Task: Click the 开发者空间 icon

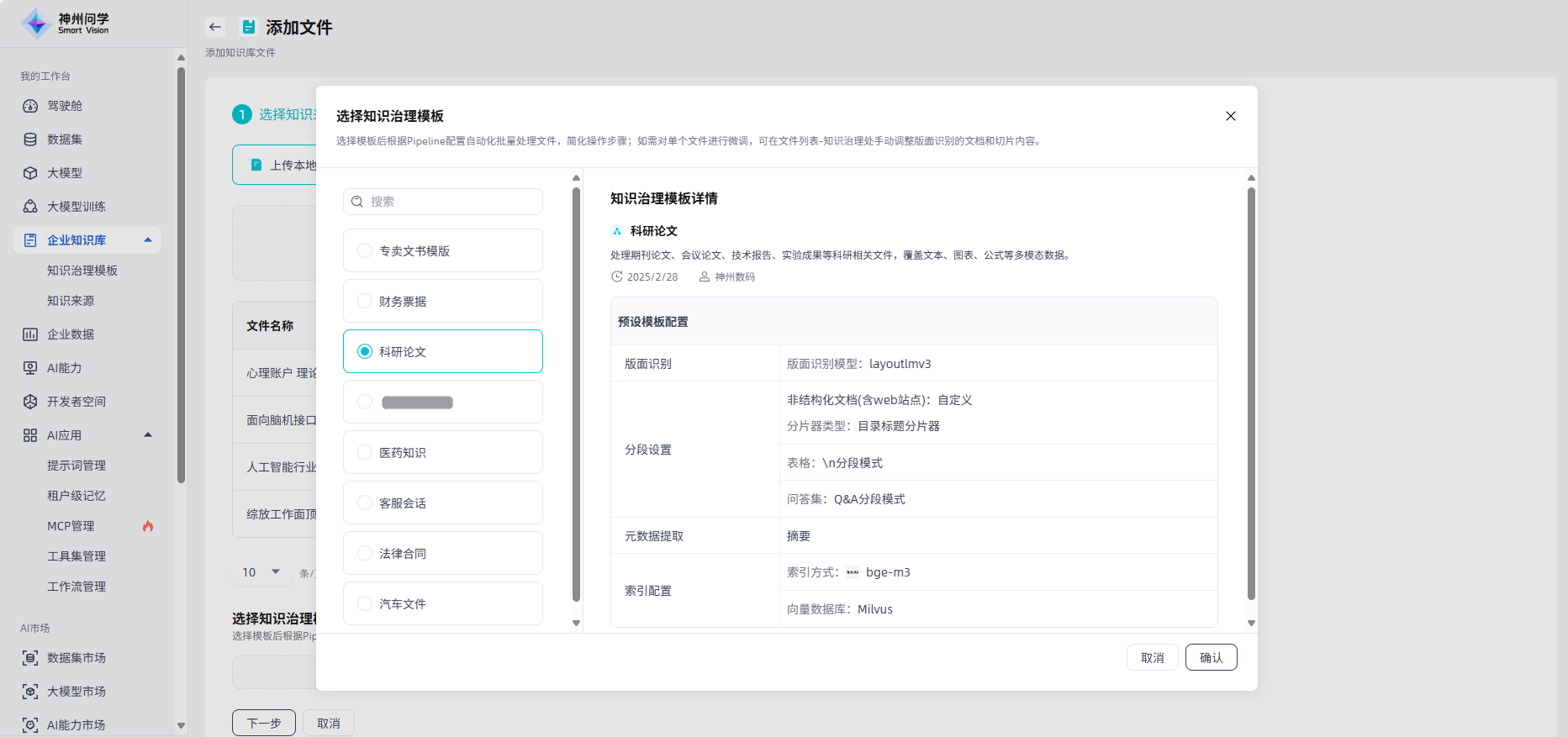Action: tap(30, 402)
